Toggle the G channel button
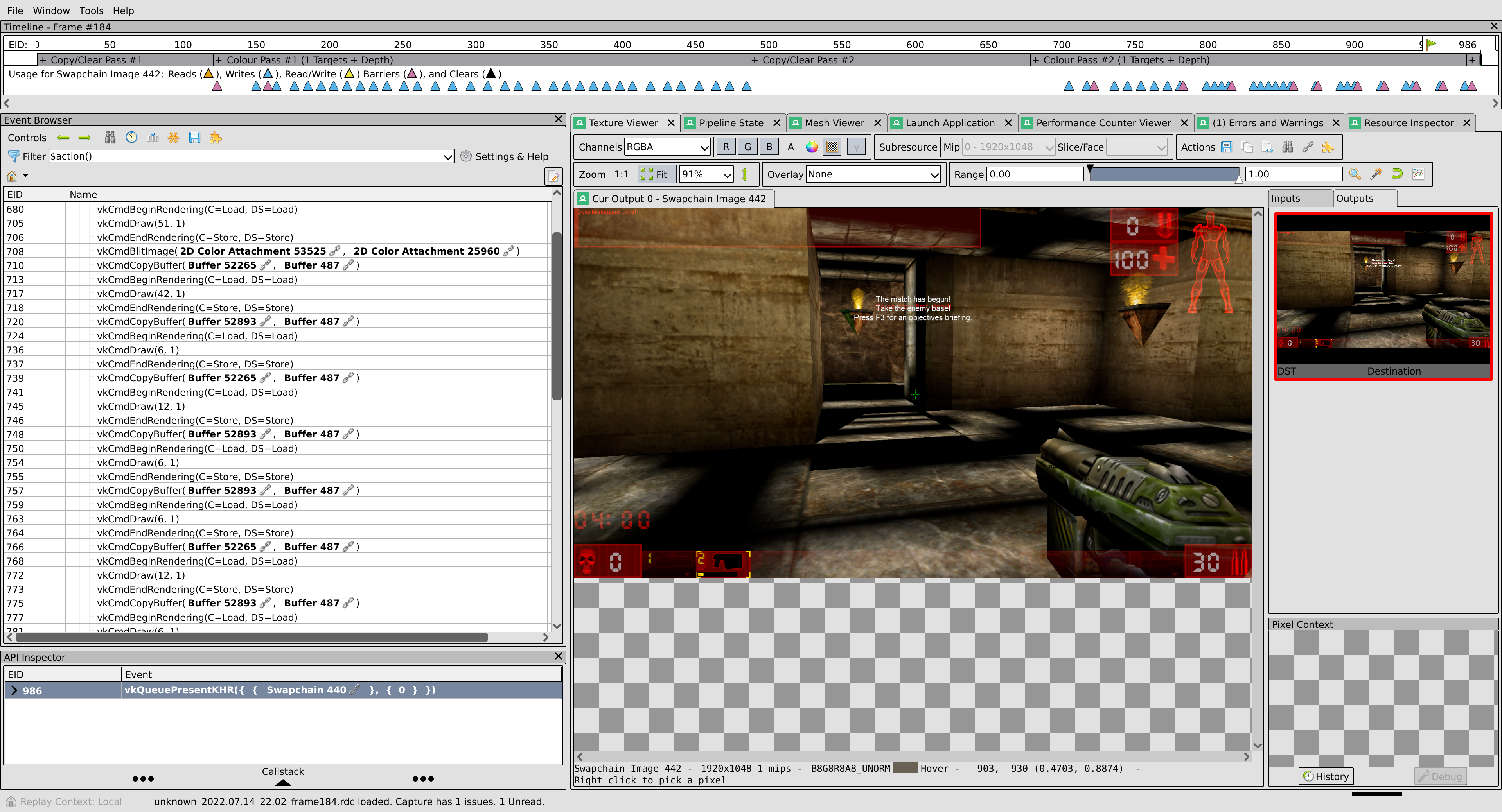Screen dimensions: 1502x812 747,147
